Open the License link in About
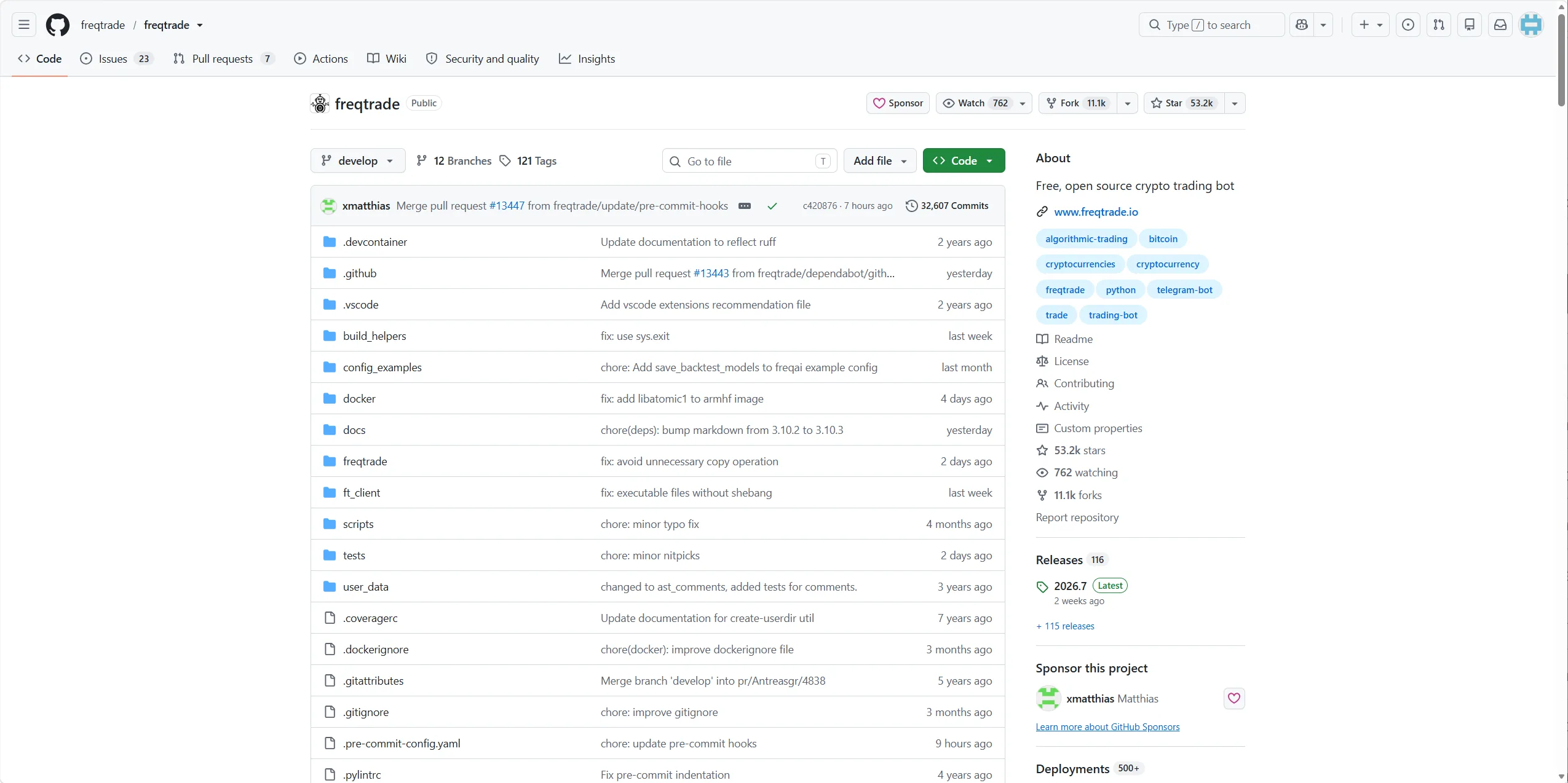The height and width of the screenshot is (783, 1568). pos(1063,361)
